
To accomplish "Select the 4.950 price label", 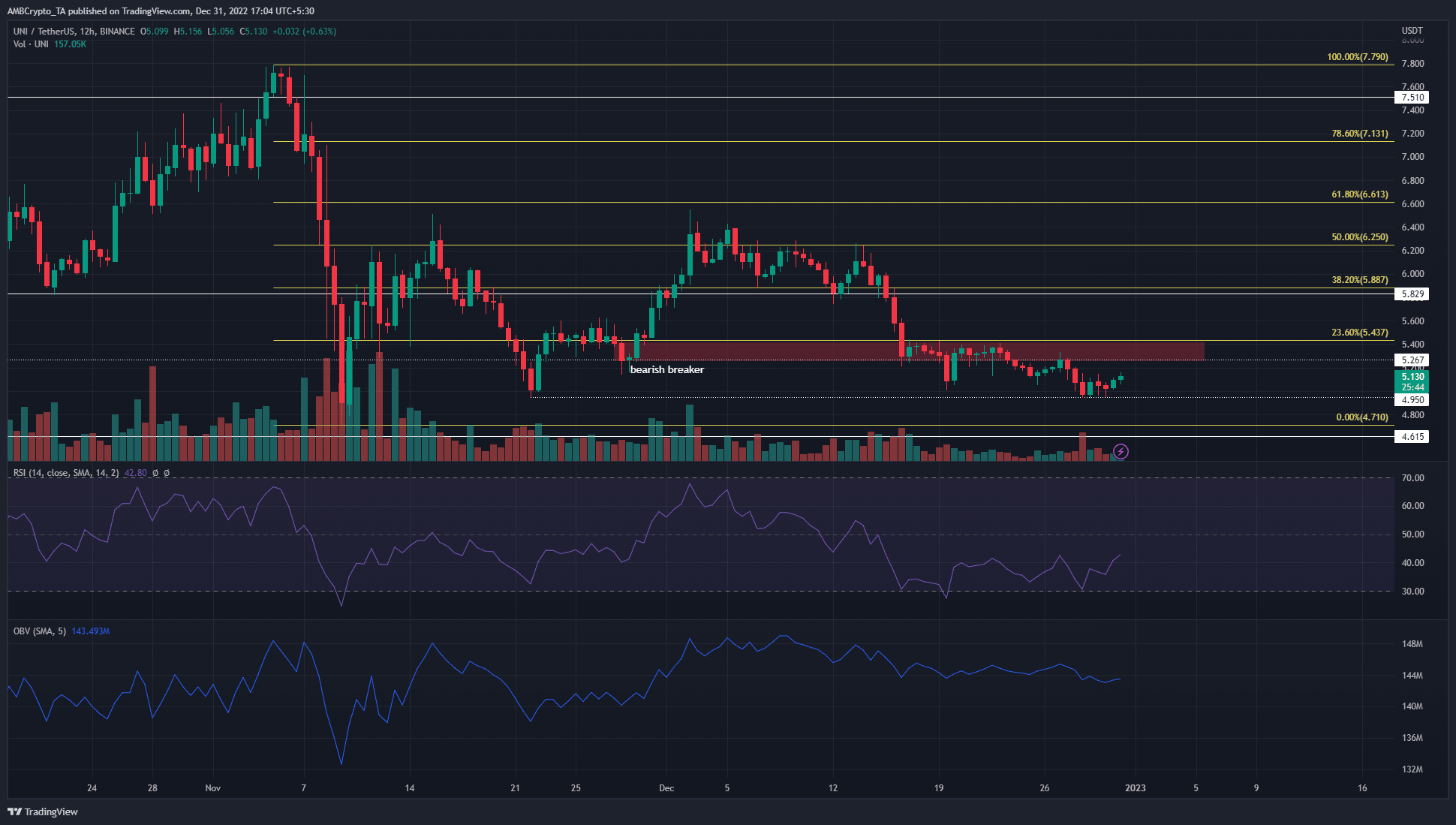I will [1412, 400].
